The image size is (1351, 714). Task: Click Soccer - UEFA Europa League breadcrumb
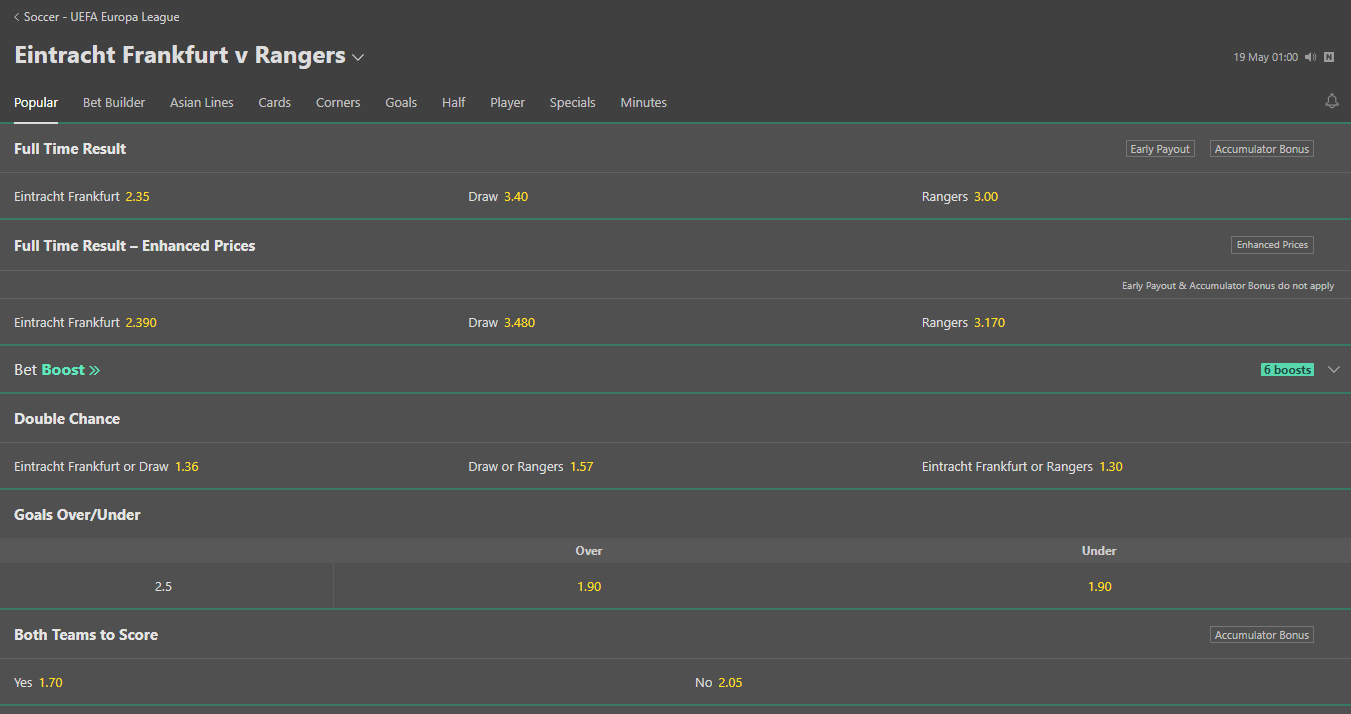pyautogui.click(x=102, y=17)
